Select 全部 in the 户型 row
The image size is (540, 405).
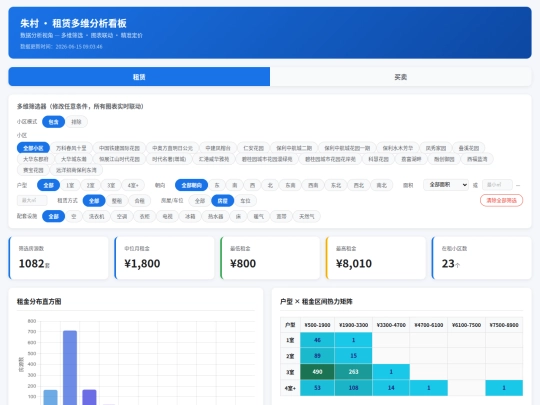pos(49,185)
